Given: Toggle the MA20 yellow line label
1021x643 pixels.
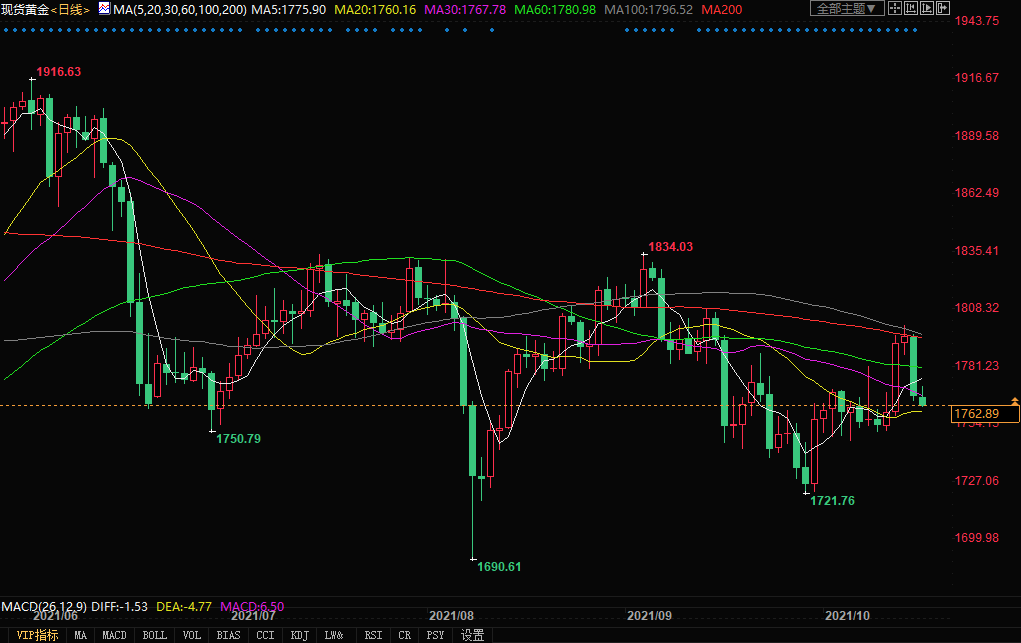Looking at the screenshot, I should coord(375,9).
